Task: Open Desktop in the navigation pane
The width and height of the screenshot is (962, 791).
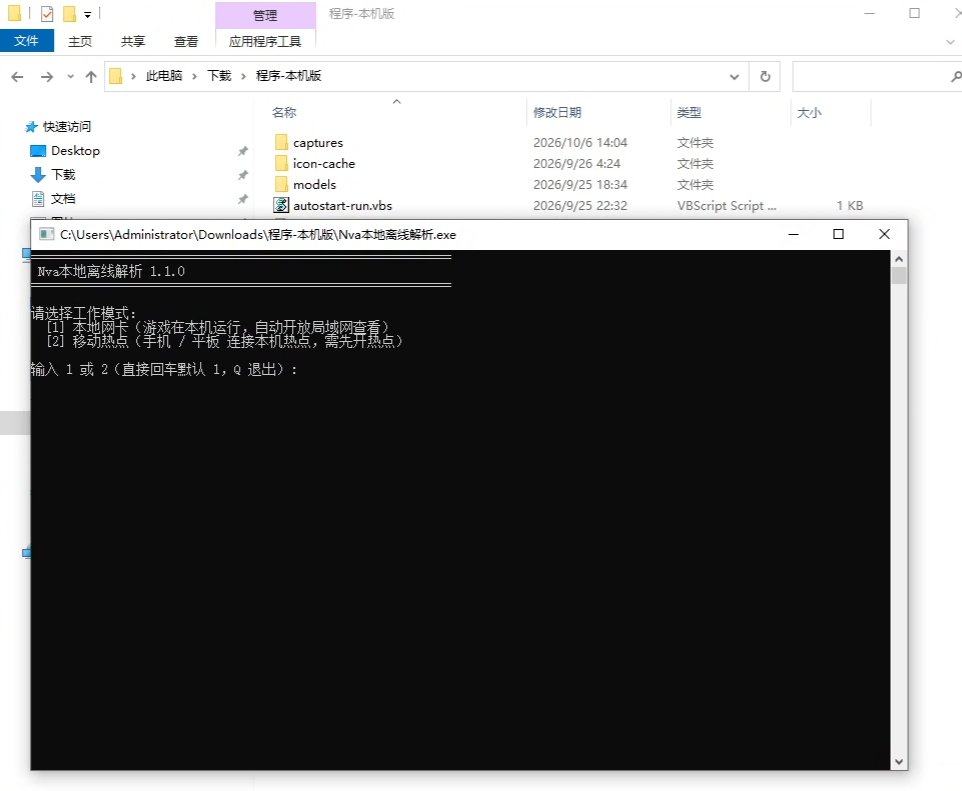Action: pos(75,150)
